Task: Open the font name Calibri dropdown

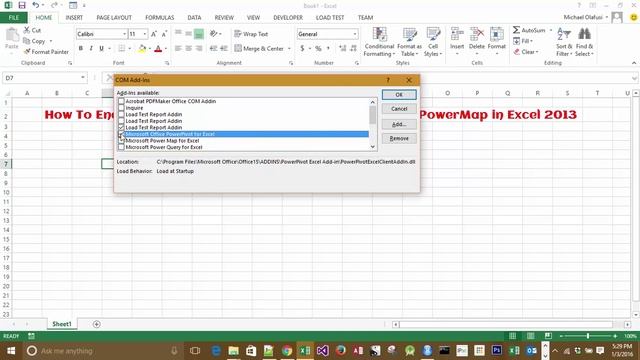Action: click(124, 34)
